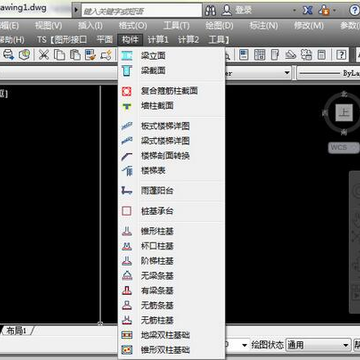Image resolution: width=360 pixels, height=360 pixels.
Task: Open the 计算2 menu
Action: [x=188, y=40]
